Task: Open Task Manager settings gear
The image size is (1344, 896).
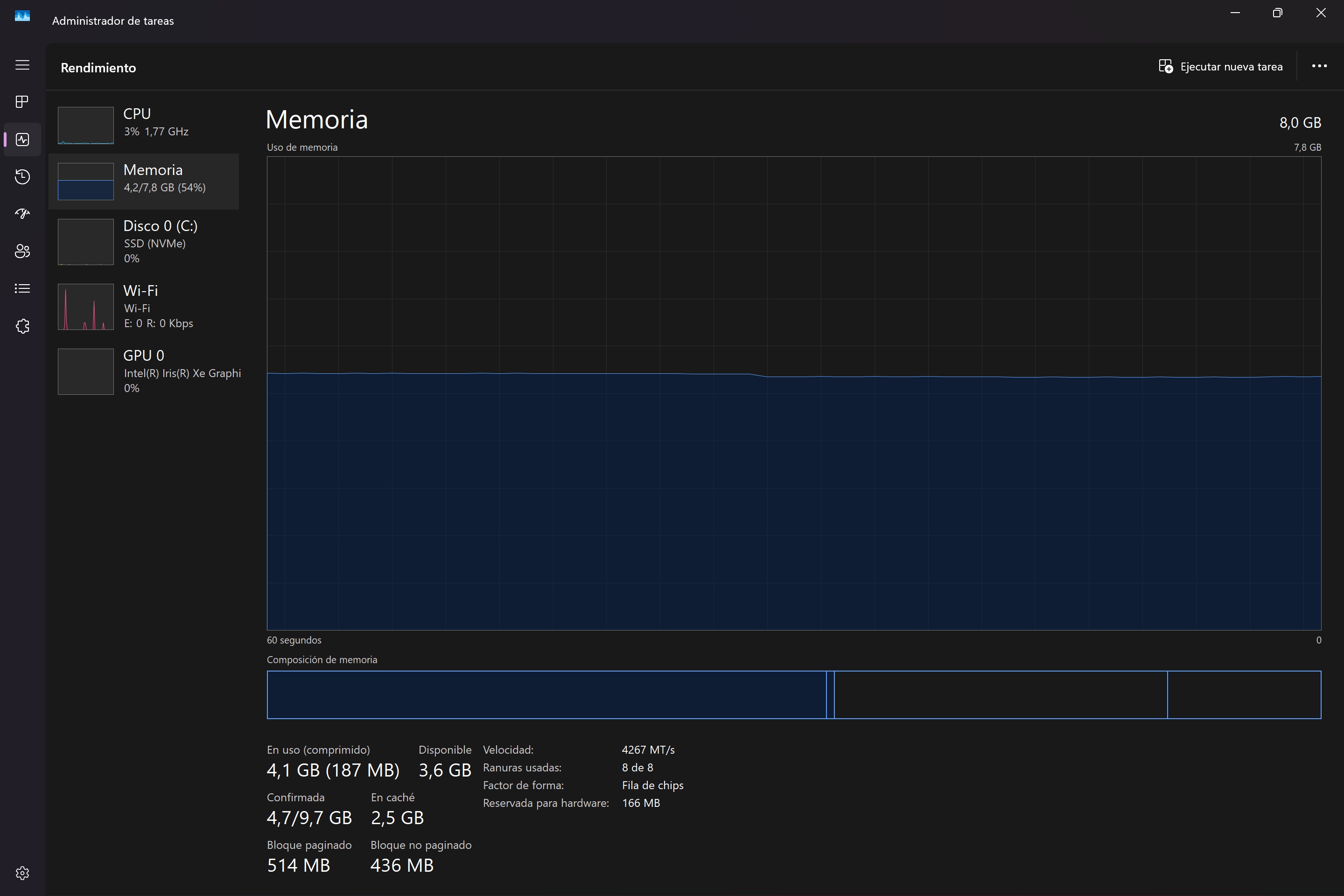Action: point(22,873)
